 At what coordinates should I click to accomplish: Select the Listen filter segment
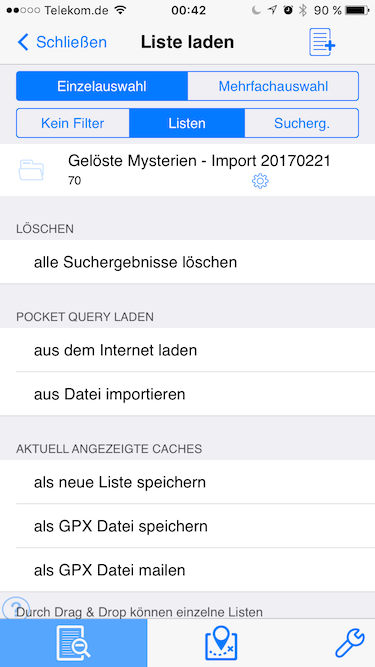tap(187, 123)
